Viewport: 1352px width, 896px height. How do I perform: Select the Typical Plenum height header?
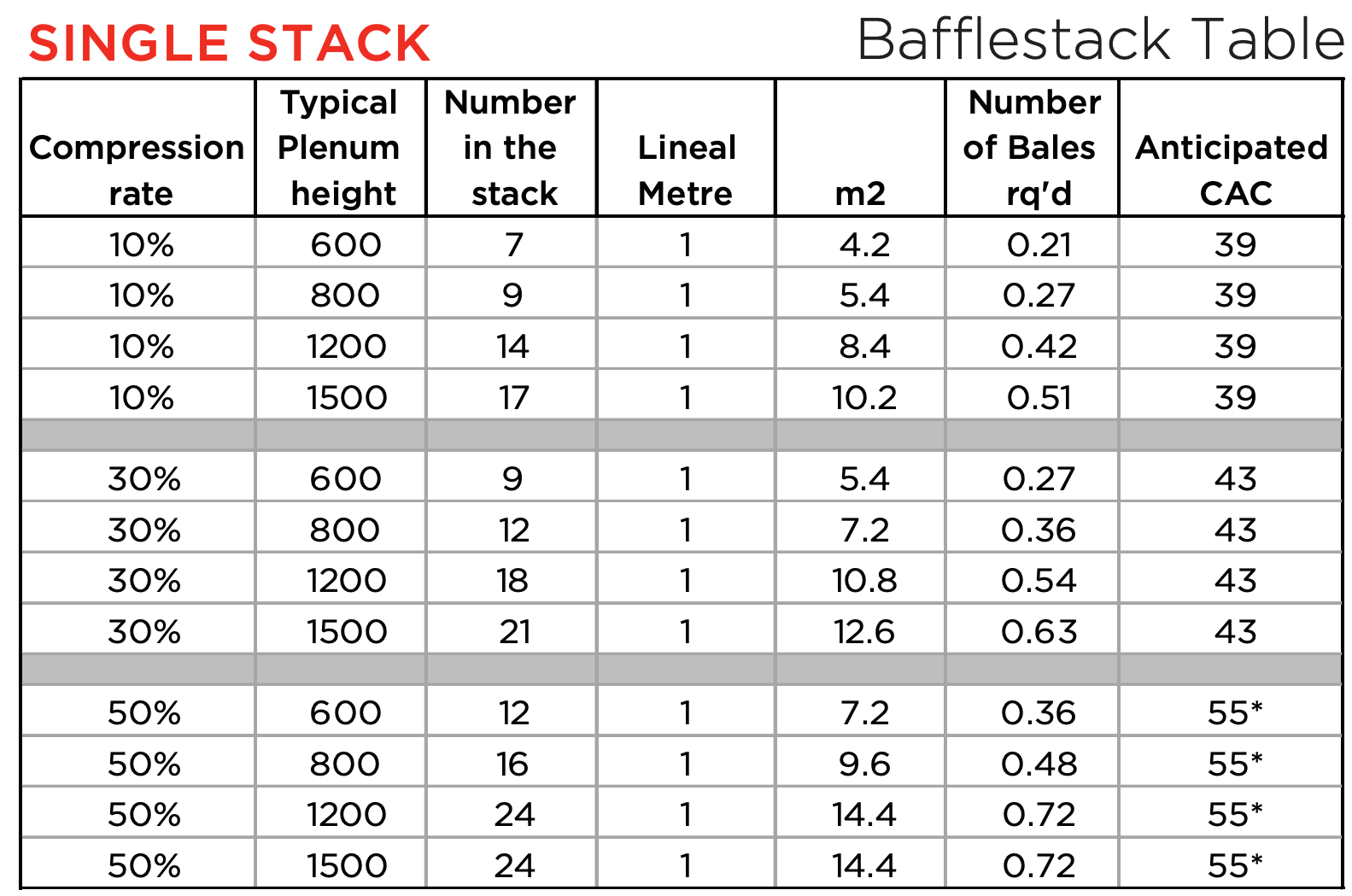click(x=340, y=148)
